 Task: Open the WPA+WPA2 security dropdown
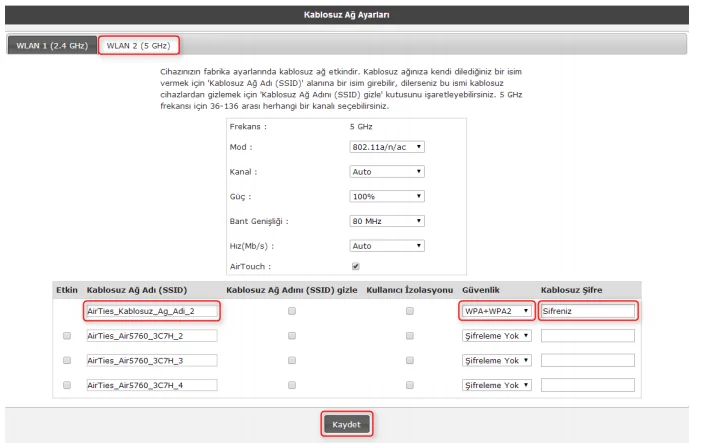pyautogui.click(x=492, y=312)
